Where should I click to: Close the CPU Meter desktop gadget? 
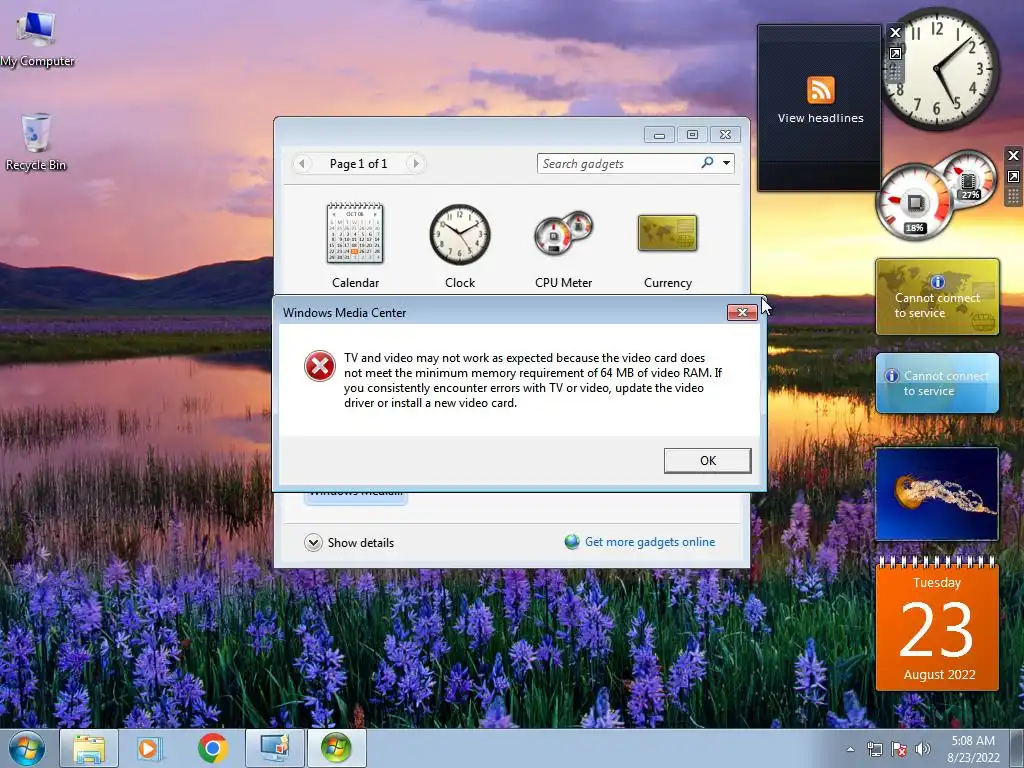point(1013,155)
